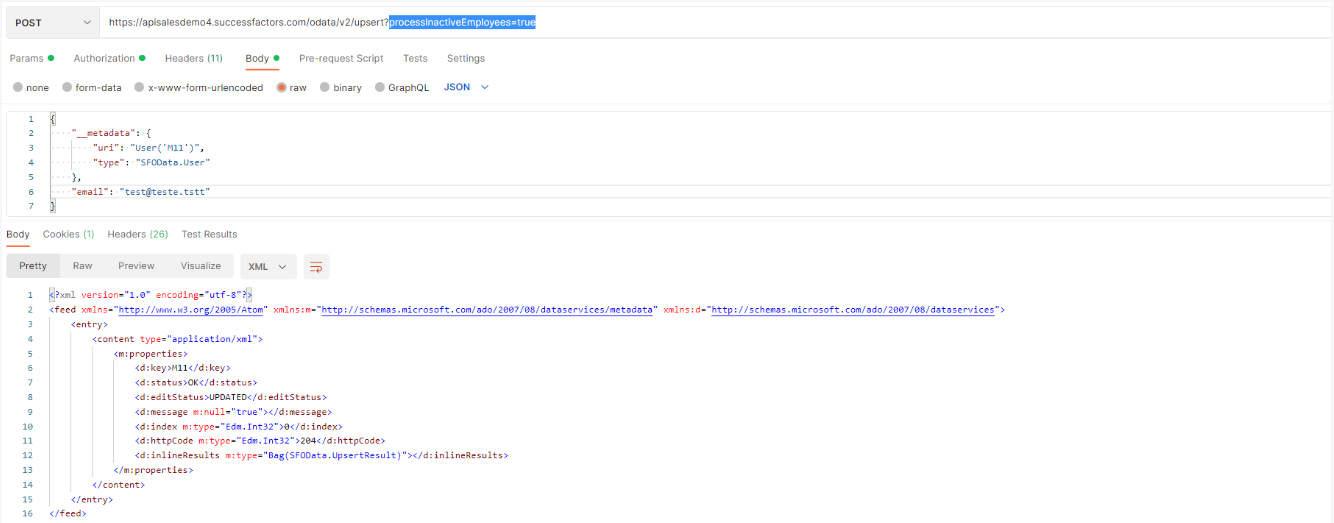
Task: Click the d:inlineResults response line
Action: tap(322, 455)
